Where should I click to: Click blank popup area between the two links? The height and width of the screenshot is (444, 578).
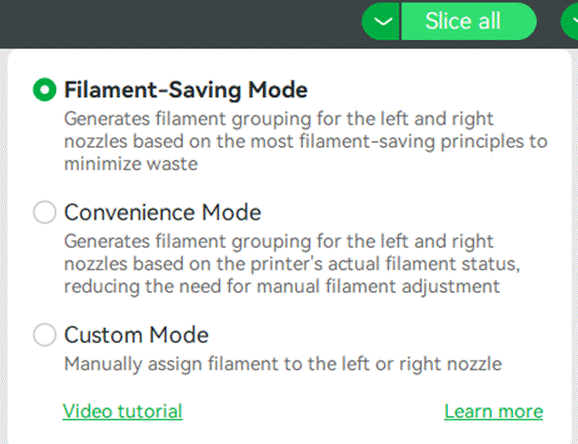pyautogui.click(x=313, y=411)
